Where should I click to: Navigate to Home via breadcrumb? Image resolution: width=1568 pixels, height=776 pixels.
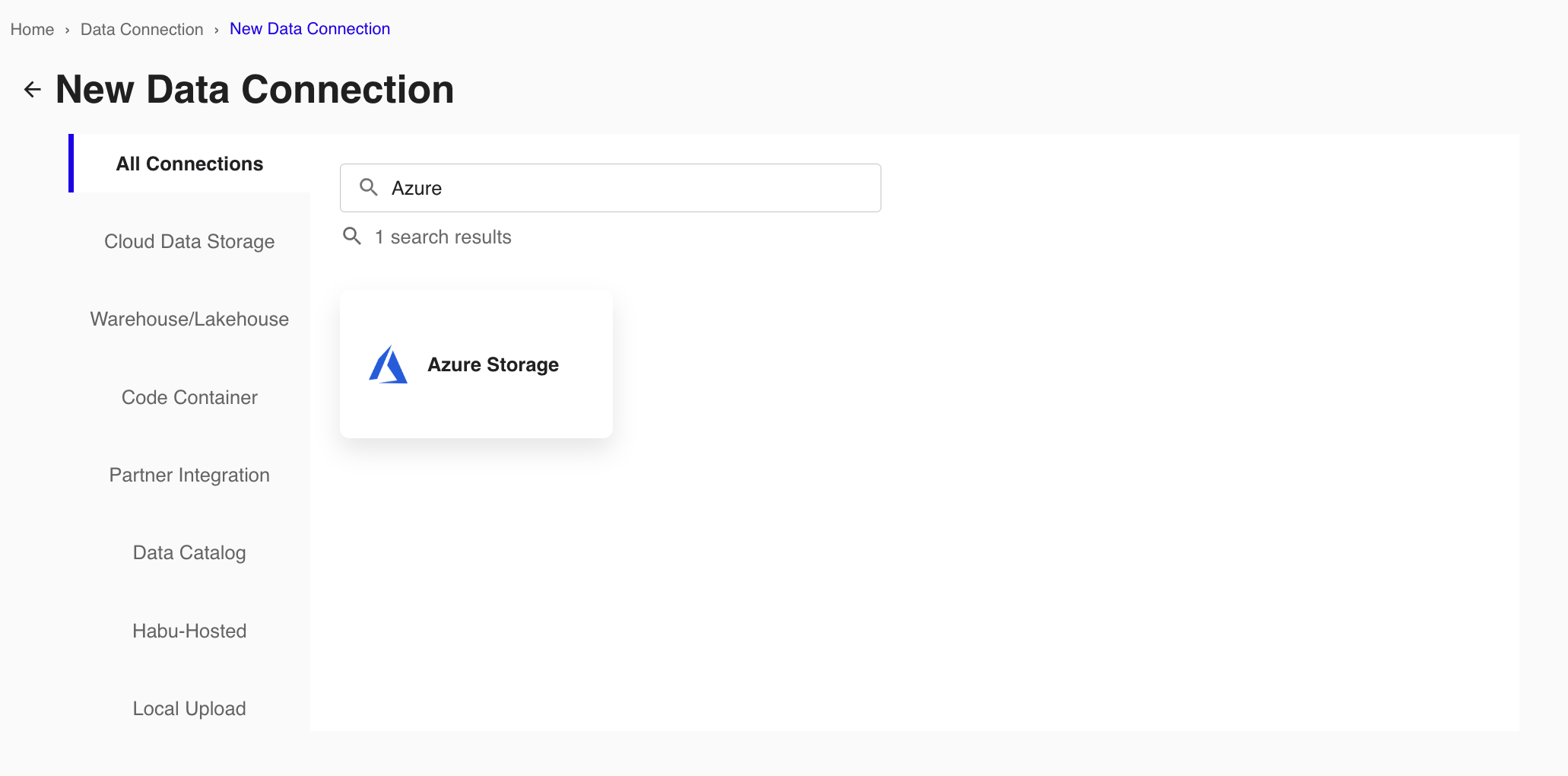coord(32,30)
